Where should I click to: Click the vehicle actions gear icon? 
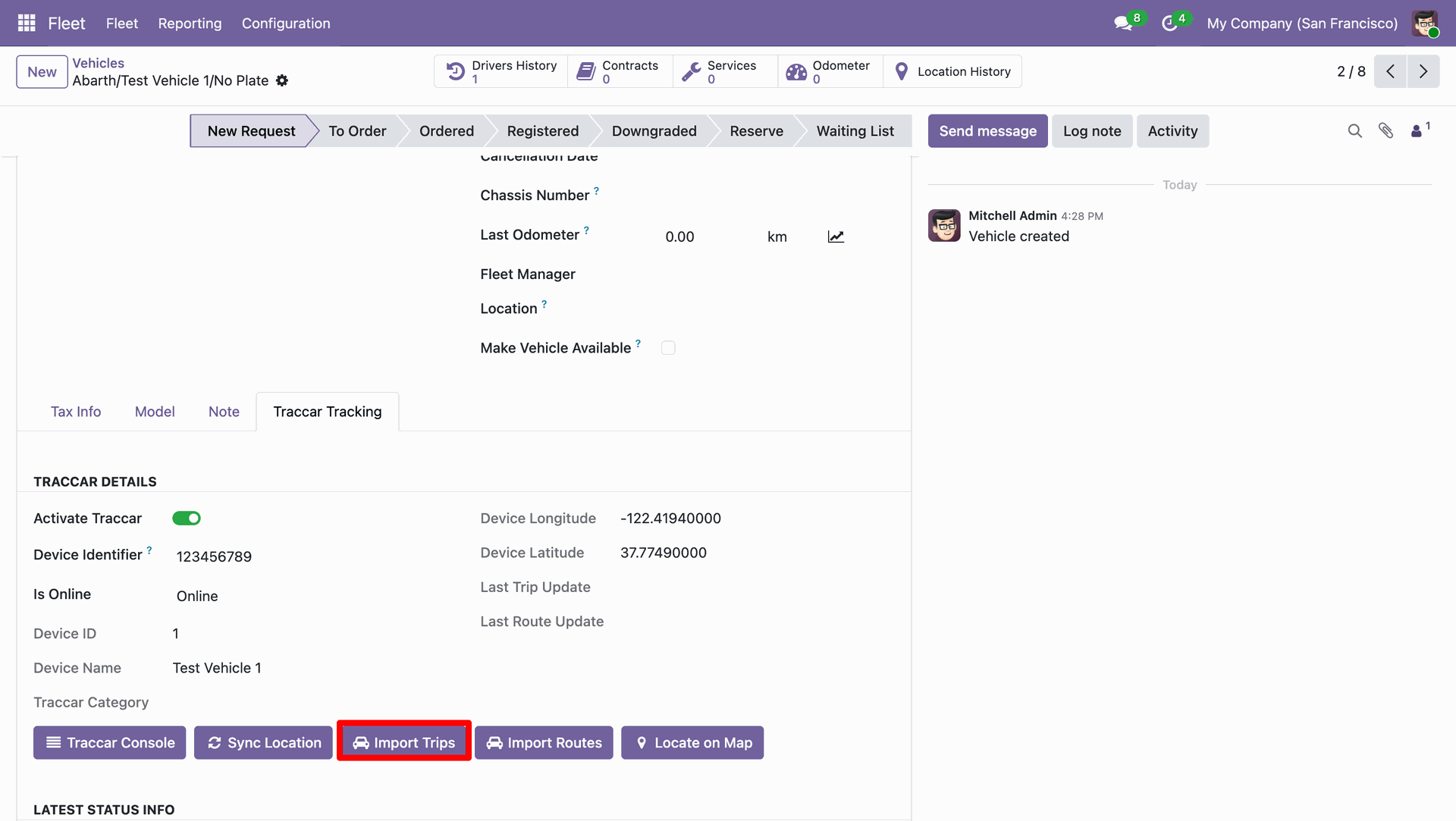click(x=282, y=80)
